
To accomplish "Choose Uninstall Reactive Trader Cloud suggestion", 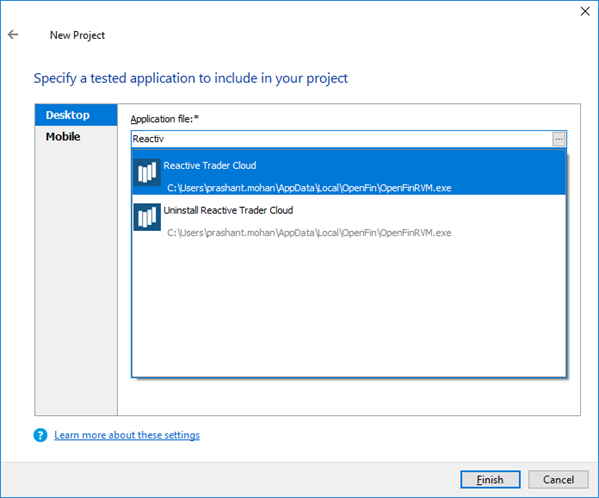I will (349, 217).
